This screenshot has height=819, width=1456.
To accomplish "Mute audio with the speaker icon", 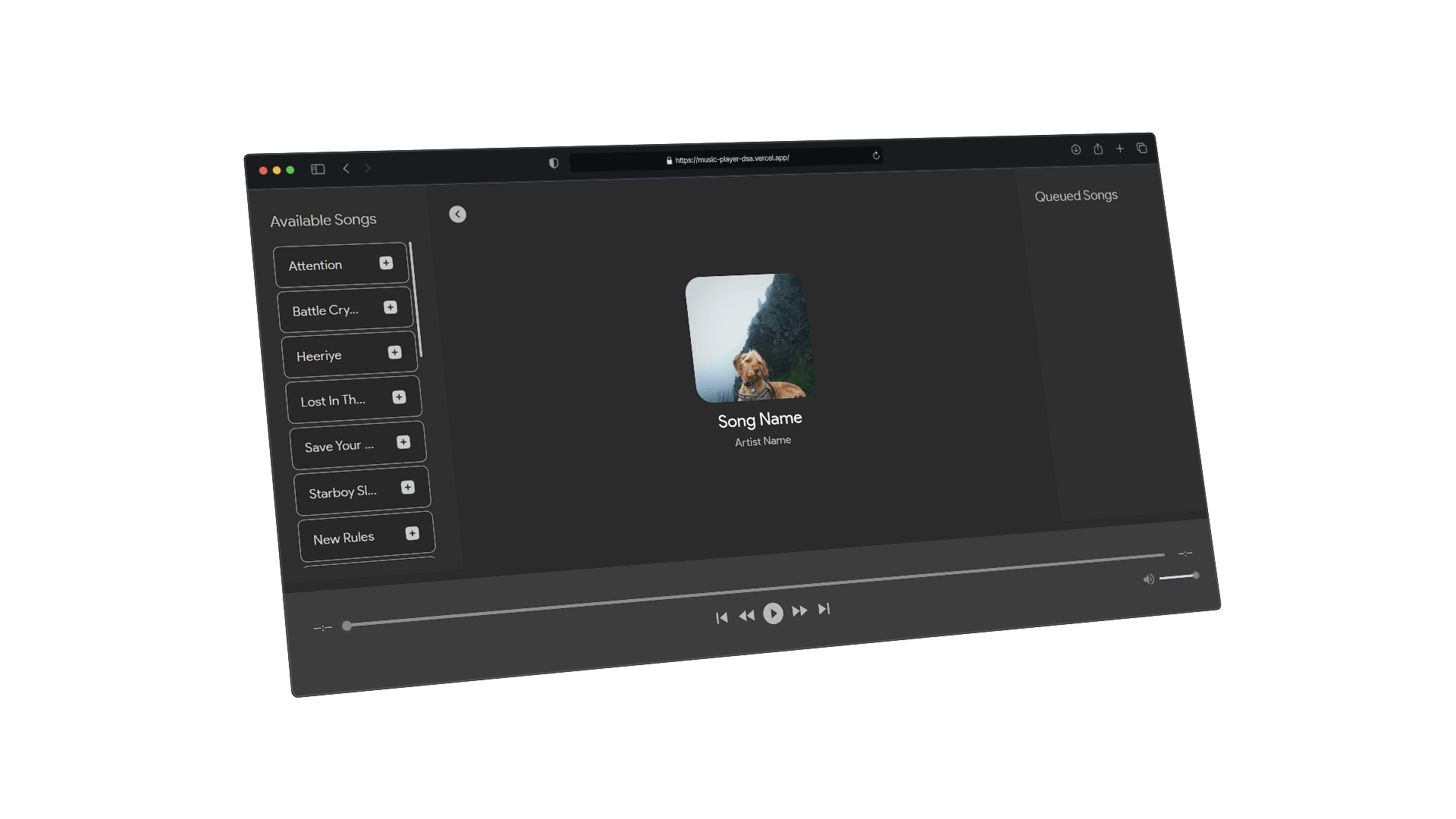I will point(1148,579).
